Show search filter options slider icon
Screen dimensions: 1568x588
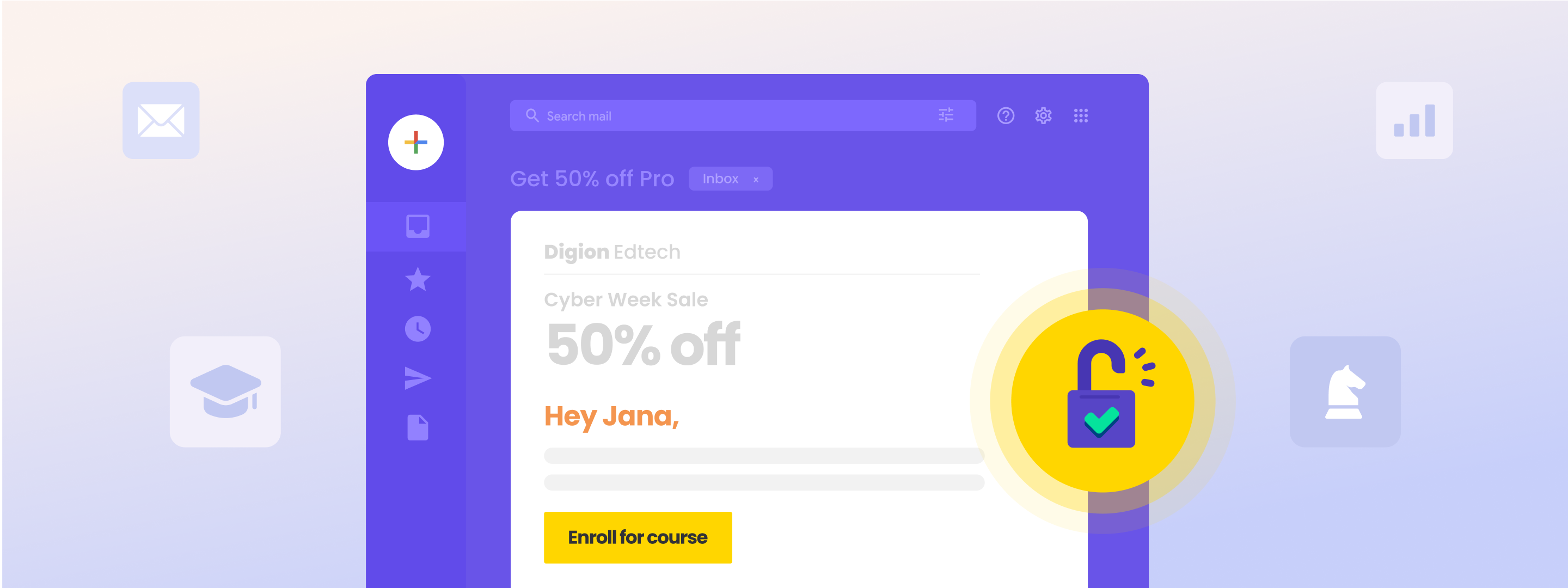click(946, 115)
